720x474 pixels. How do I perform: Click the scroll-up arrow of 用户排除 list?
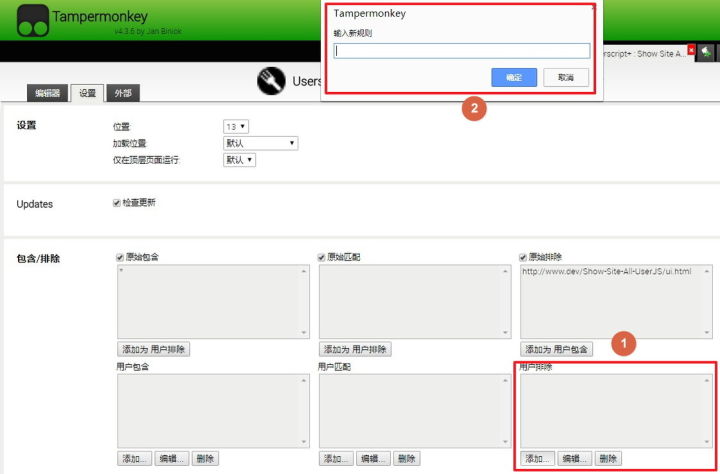[706, 381]
